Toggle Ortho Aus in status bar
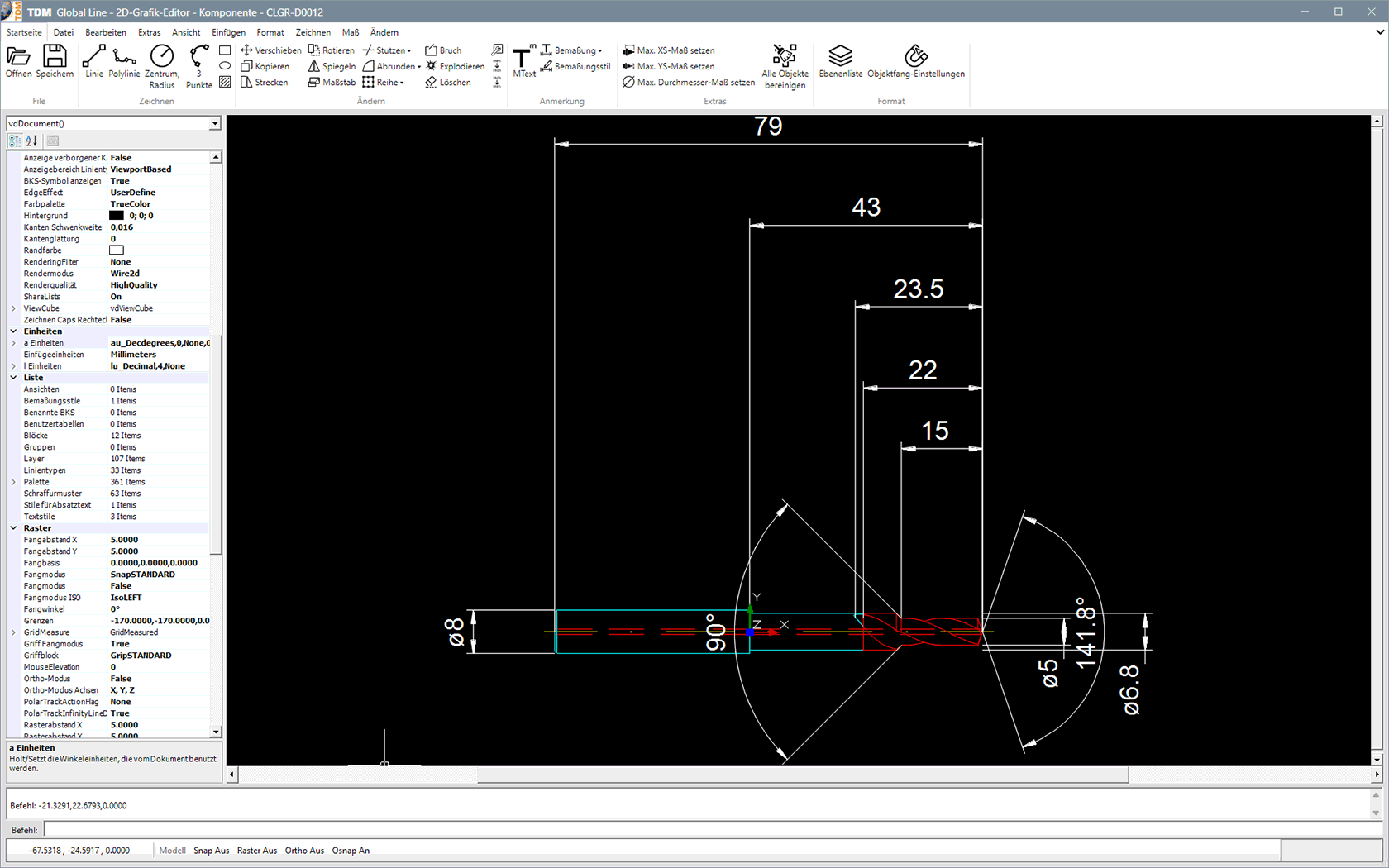1389x868 pixels. (304, 851)
